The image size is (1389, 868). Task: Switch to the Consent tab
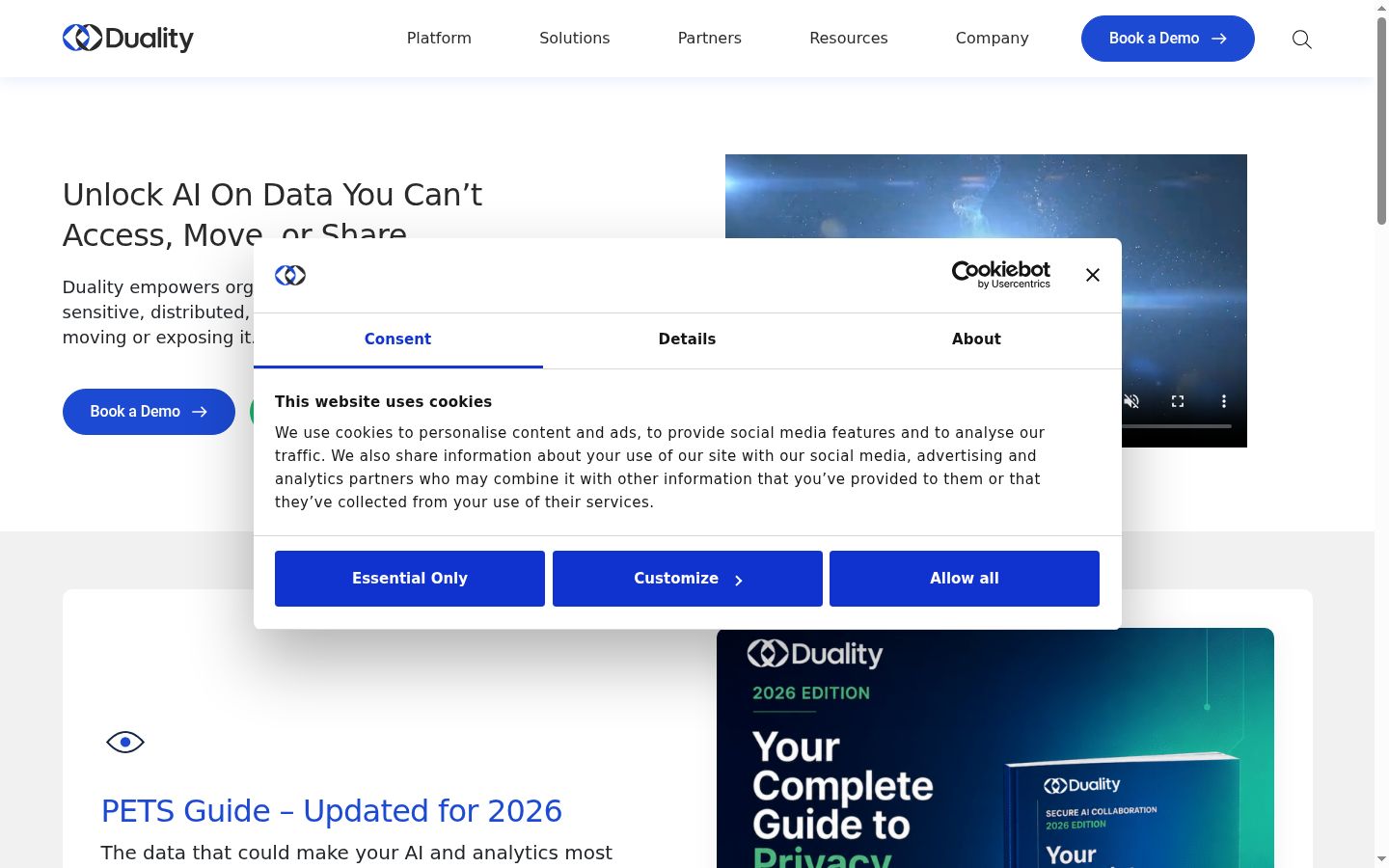coord(398,339)
